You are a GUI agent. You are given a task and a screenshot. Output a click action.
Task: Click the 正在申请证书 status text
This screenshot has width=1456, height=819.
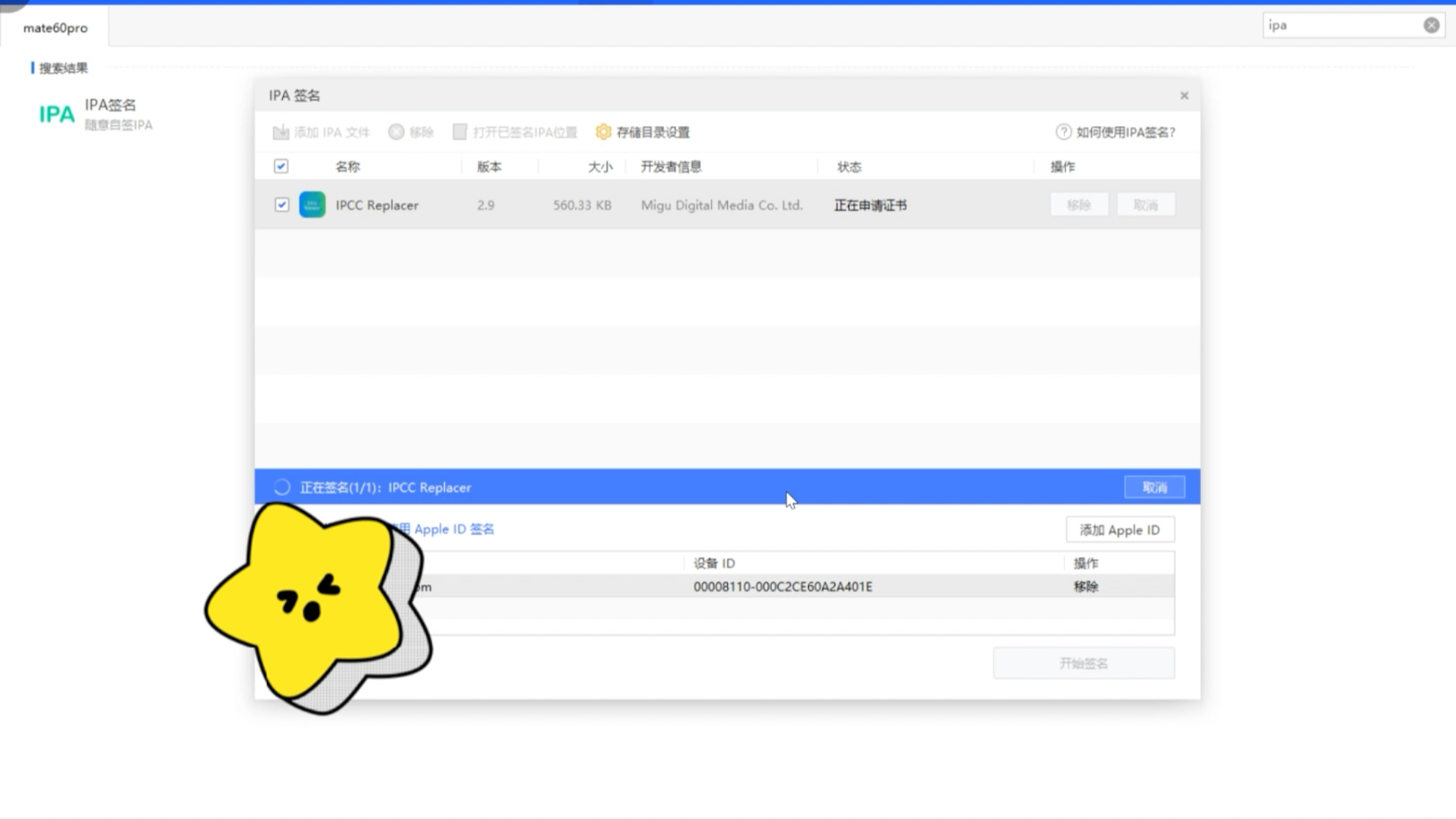tap(870, 205)
